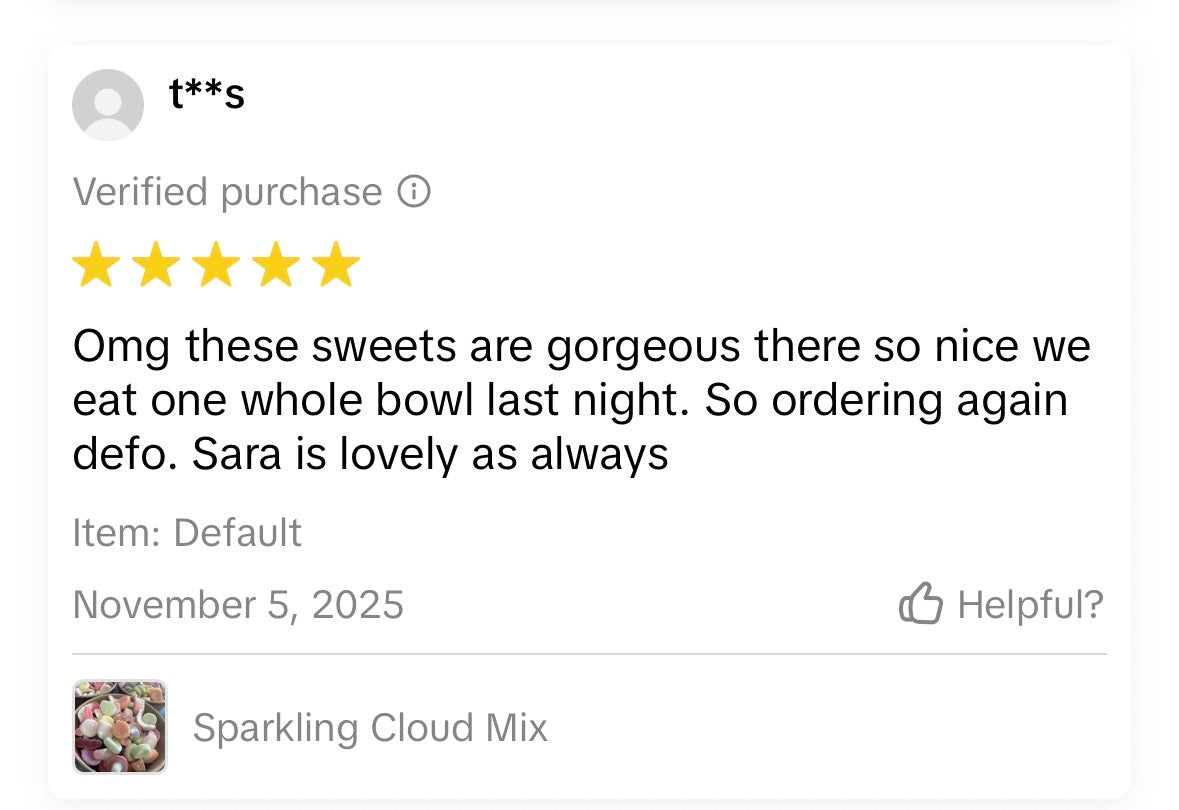
Task: Open the Sparkling Cloud Mix product link
Action: (x=370, y=728)
